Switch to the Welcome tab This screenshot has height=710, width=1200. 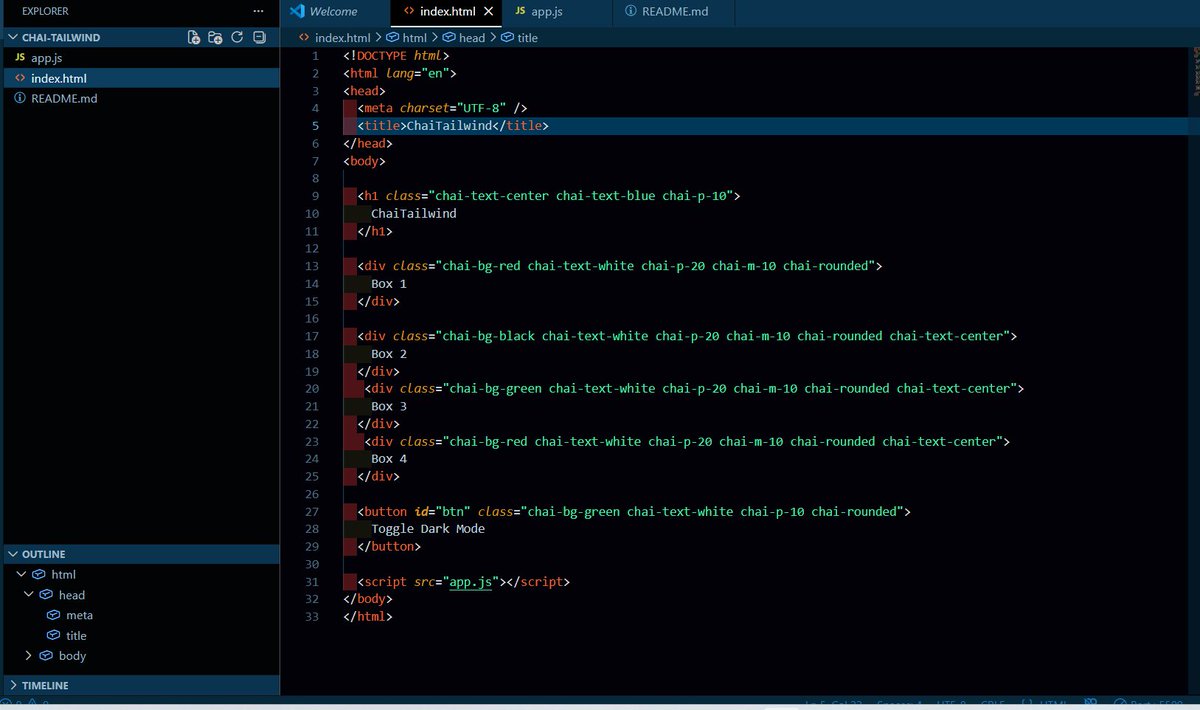click(334, 11)
